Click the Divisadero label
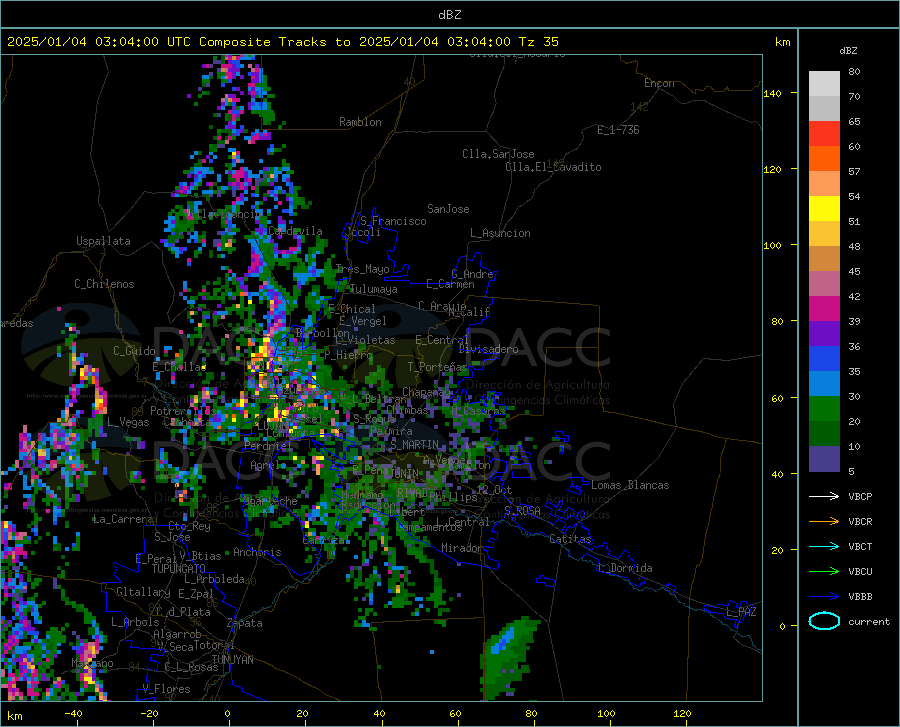 pyautogui.click(x=488, y=349)
